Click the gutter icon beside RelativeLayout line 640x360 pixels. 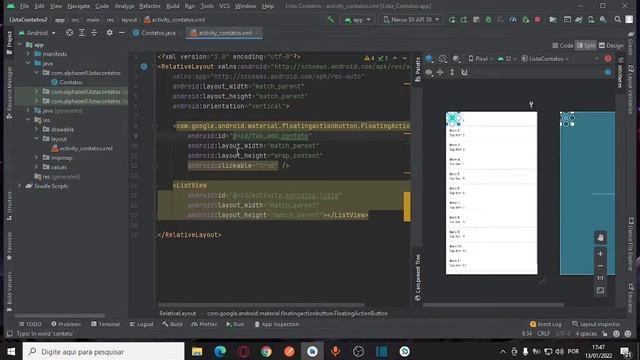(x=144, y=67)
